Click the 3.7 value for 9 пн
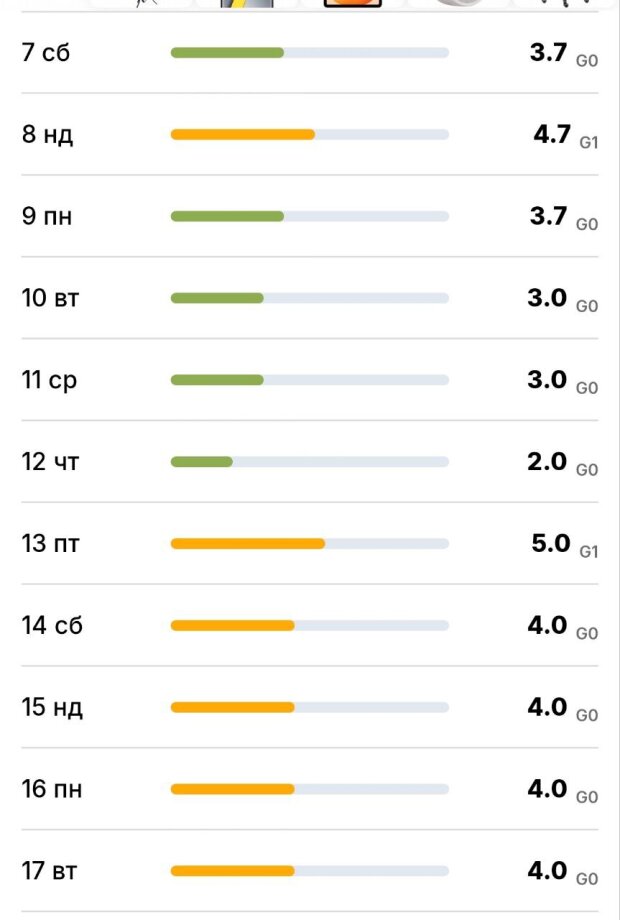This screenshot has width=620, height=920. (548, 216)
